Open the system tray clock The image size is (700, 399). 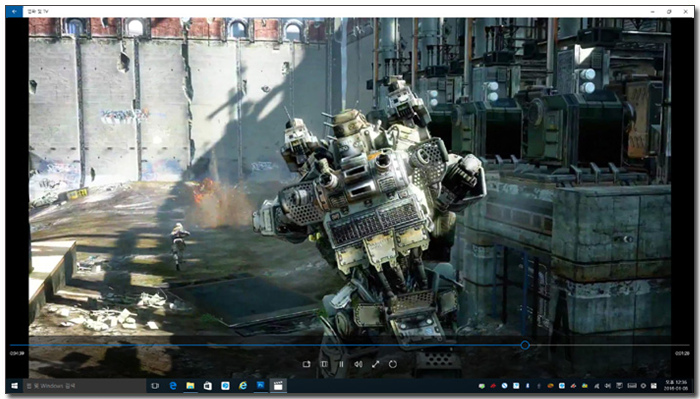[675, 386]
